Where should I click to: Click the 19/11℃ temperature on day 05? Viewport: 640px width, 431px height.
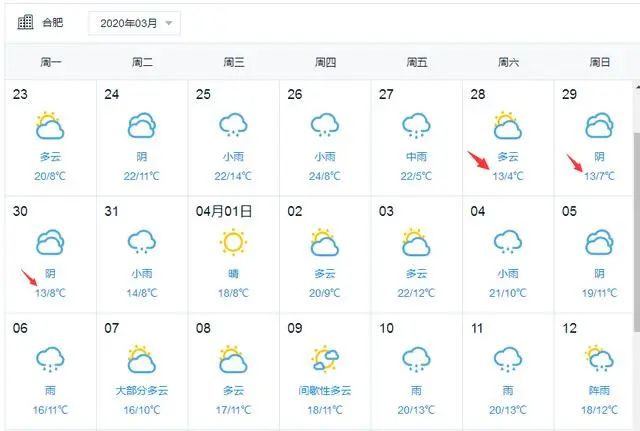pos(599,293)
